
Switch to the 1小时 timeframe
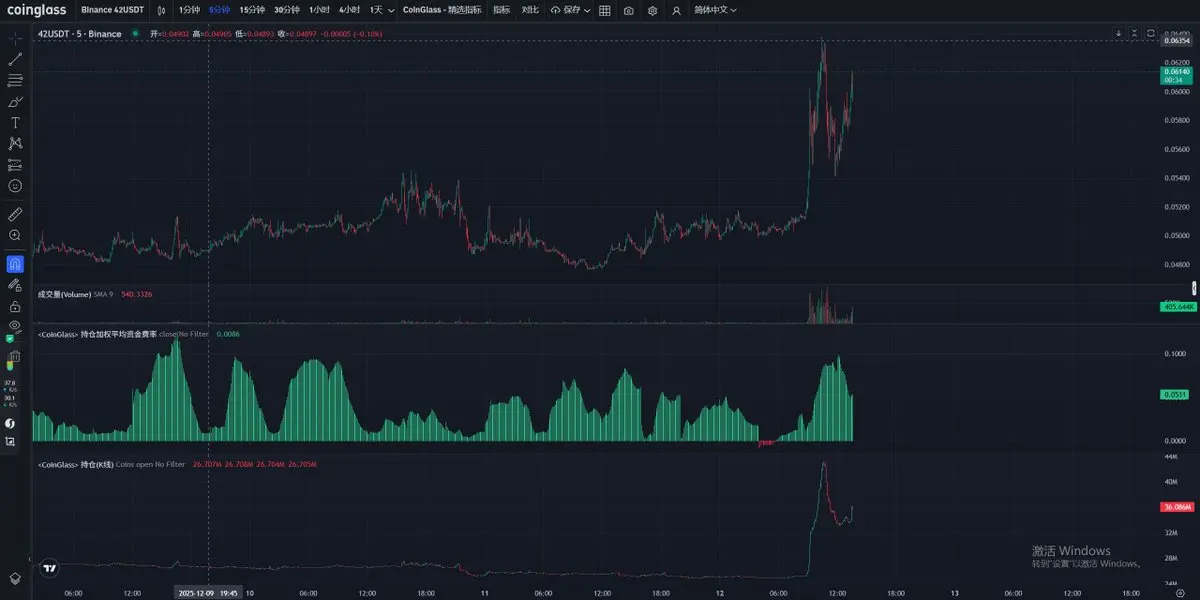coord(319,10)
